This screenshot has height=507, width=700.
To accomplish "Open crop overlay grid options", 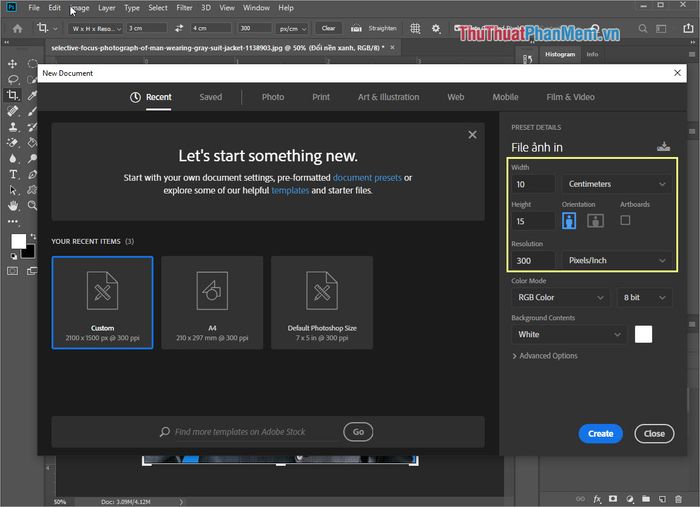I will tap(415, 28).
